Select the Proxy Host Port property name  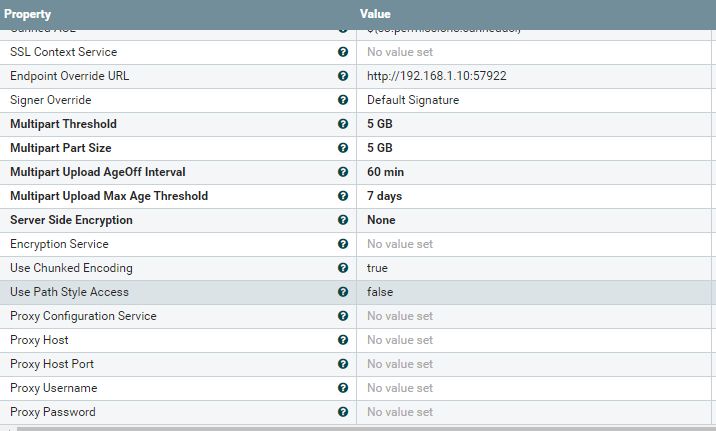pyautogui.click(x=52, y=364)
